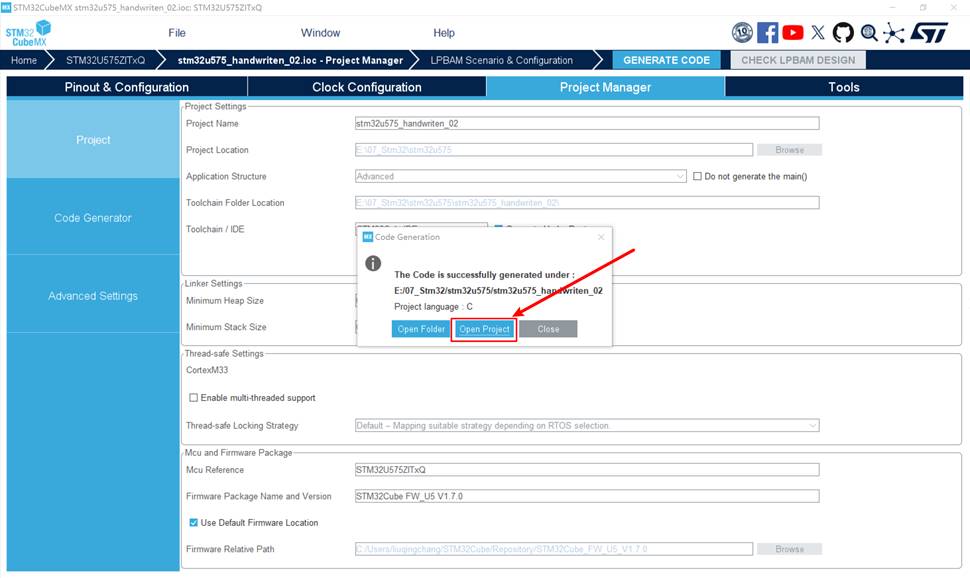The height and width of the screenshot is (578, 970).
Task: Open the GitHub icon link
Action: click(x=843, y=32)
